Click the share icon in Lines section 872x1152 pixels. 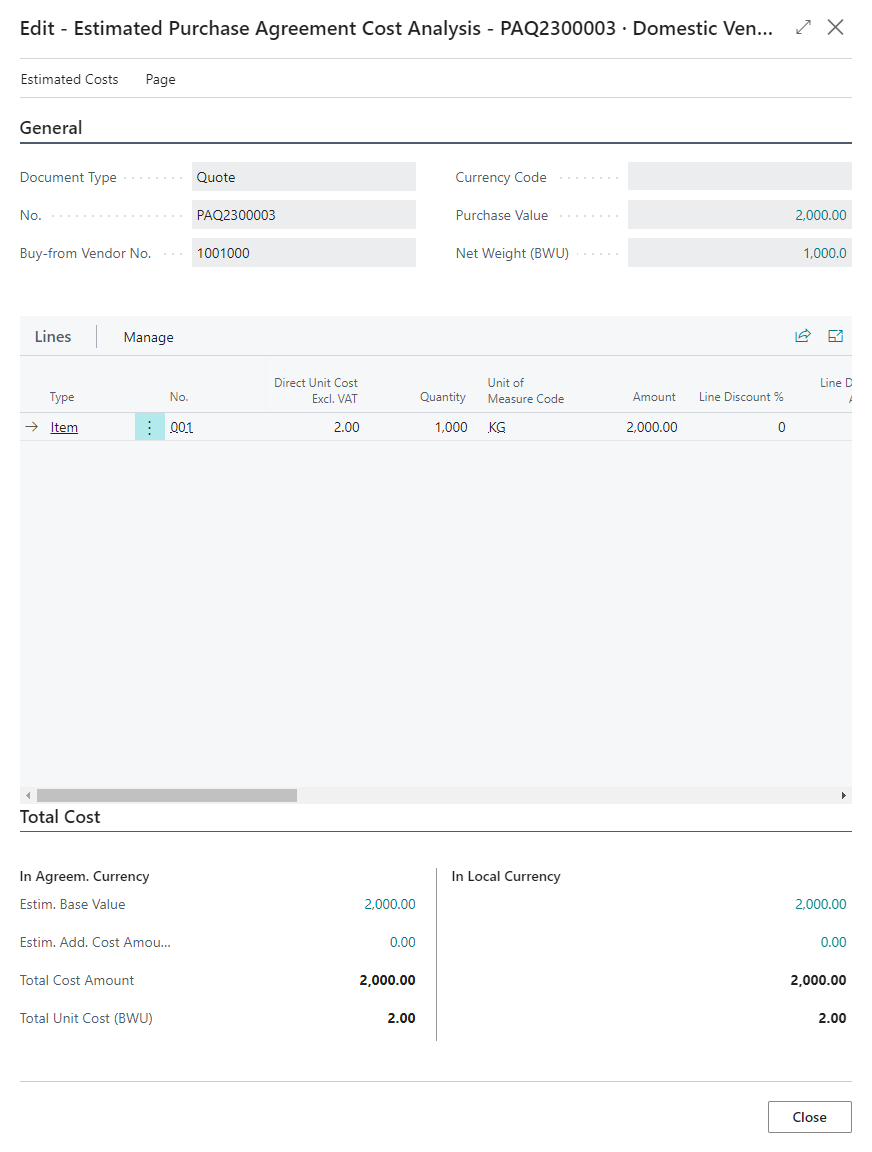(802, 336)
